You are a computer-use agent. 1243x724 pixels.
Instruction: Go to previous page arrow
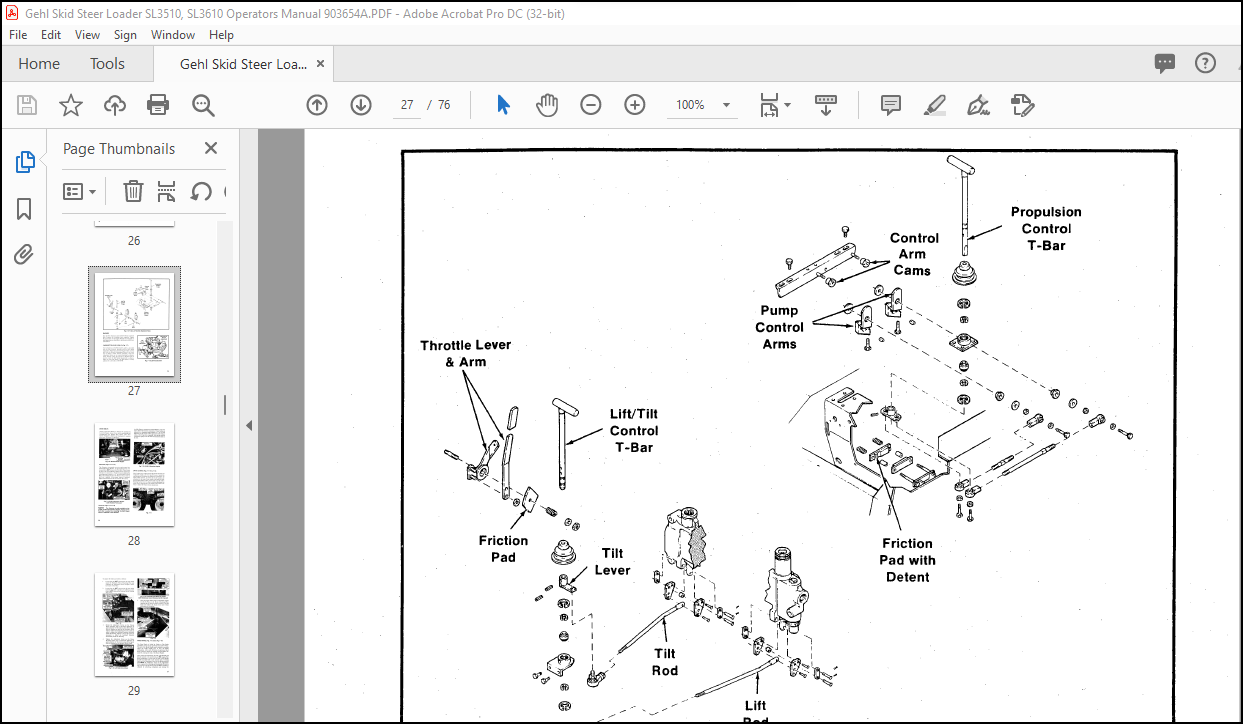tap(317, 105)
